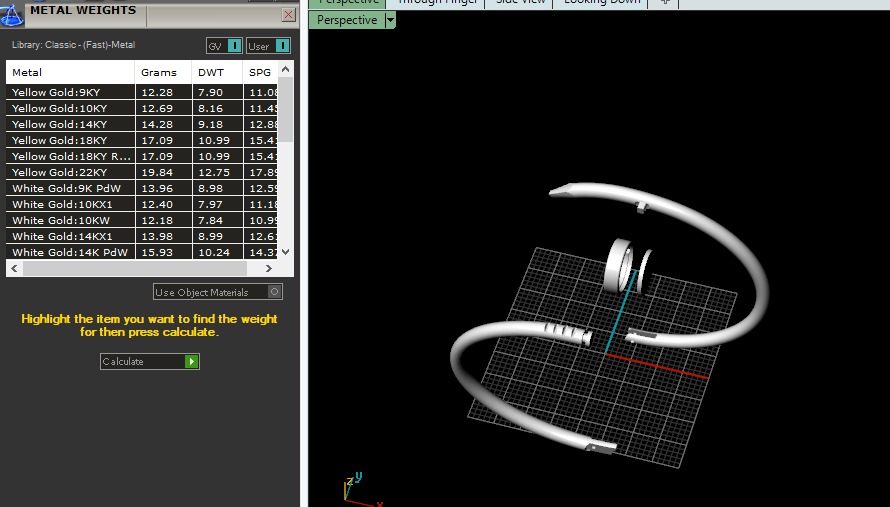The height and width of the screenshot is (507, 890).
Task: Click the 14.28 grams cell
Action: click(163, 124)
